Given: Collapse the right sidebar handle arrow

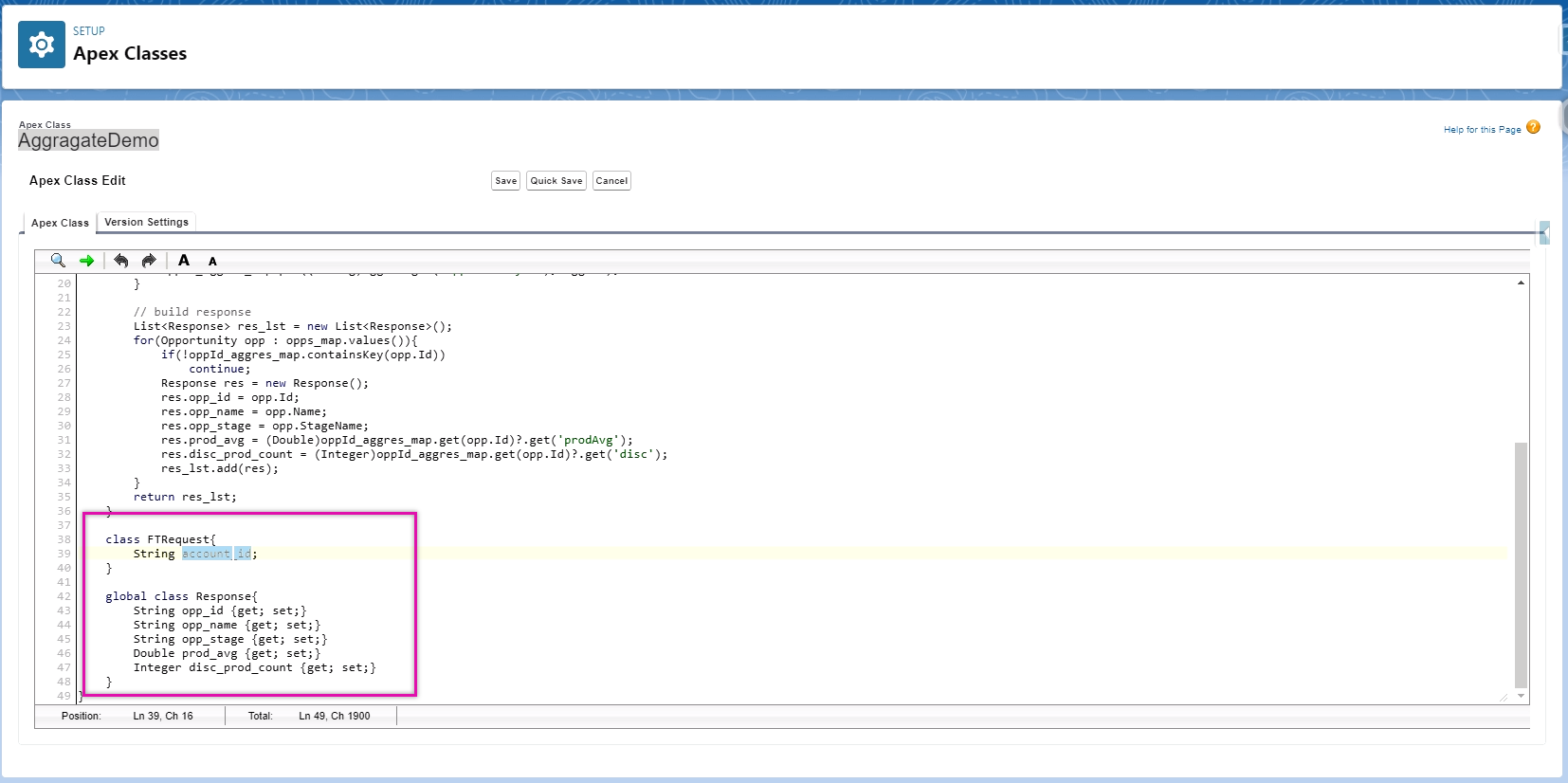Looking at the screenshot, I should tap(1544, 232).
